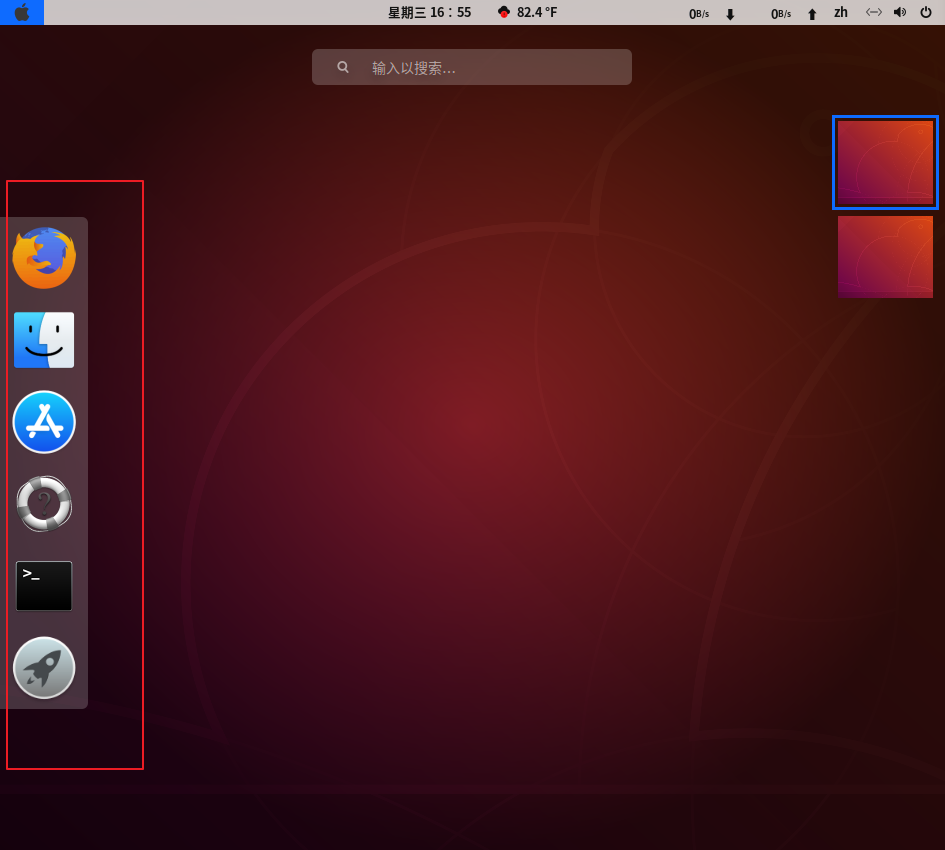Open the power system menu
Image resolution: width=945 pixels, height=850 pixels.
pyautogui.click(x=926, y=13)
